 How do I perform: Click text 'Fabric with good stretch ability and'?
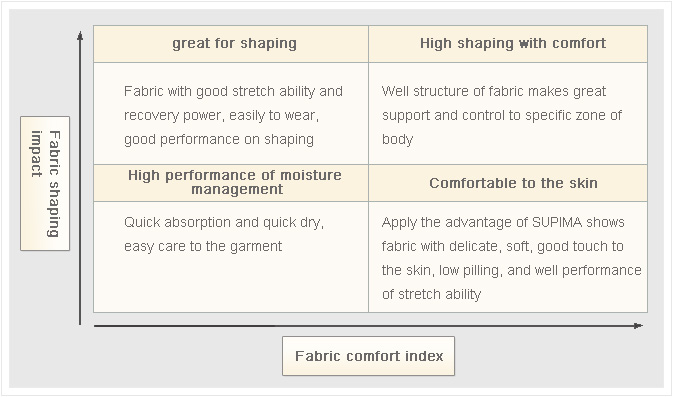point(233,91)
